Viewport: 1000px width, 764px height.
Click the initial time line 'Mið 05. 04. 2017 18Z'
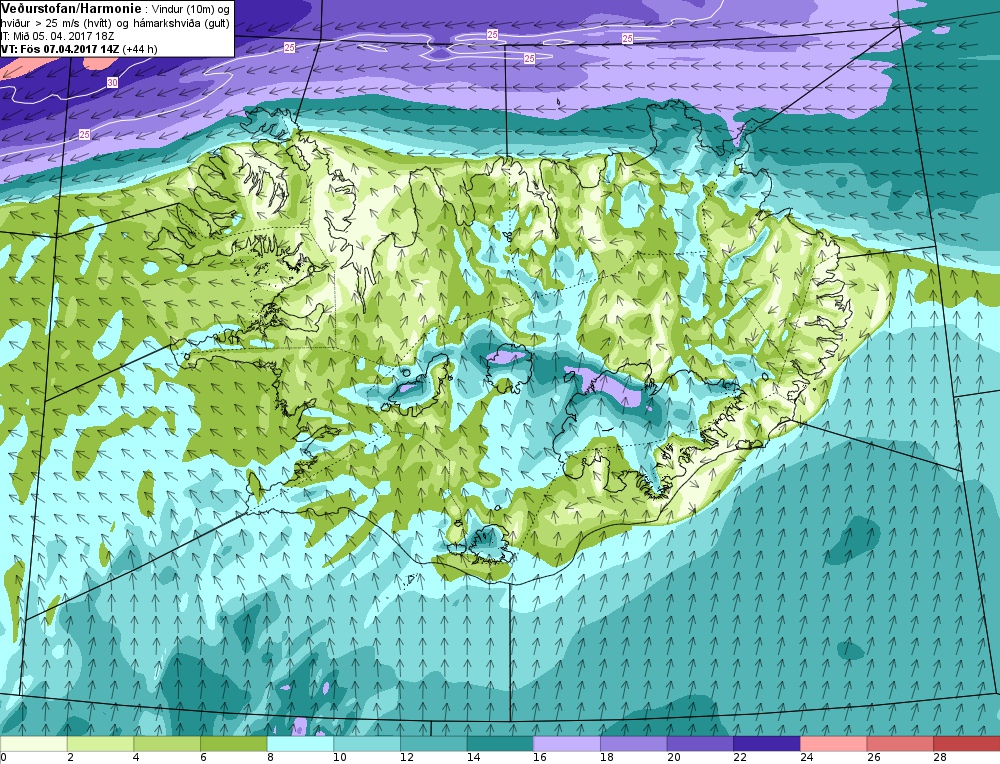(x=63, y=36)
